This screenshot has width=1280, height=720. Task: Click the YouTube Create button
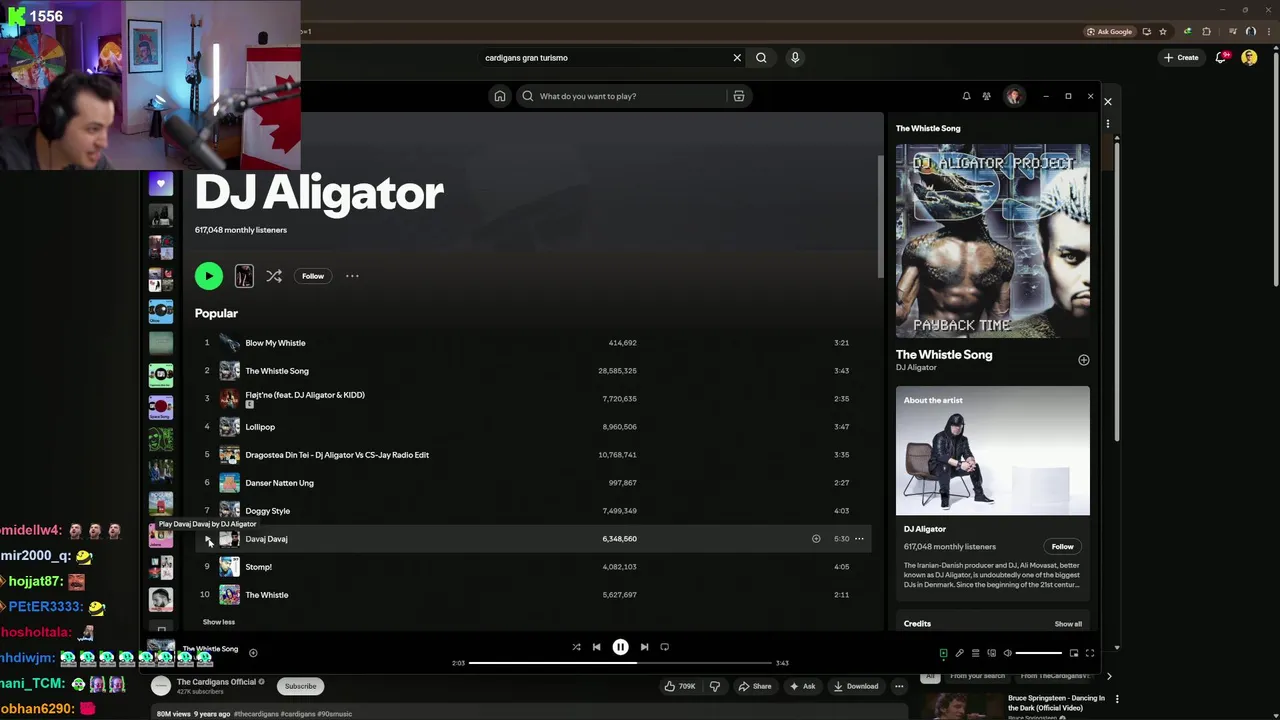click(1181, 58)
